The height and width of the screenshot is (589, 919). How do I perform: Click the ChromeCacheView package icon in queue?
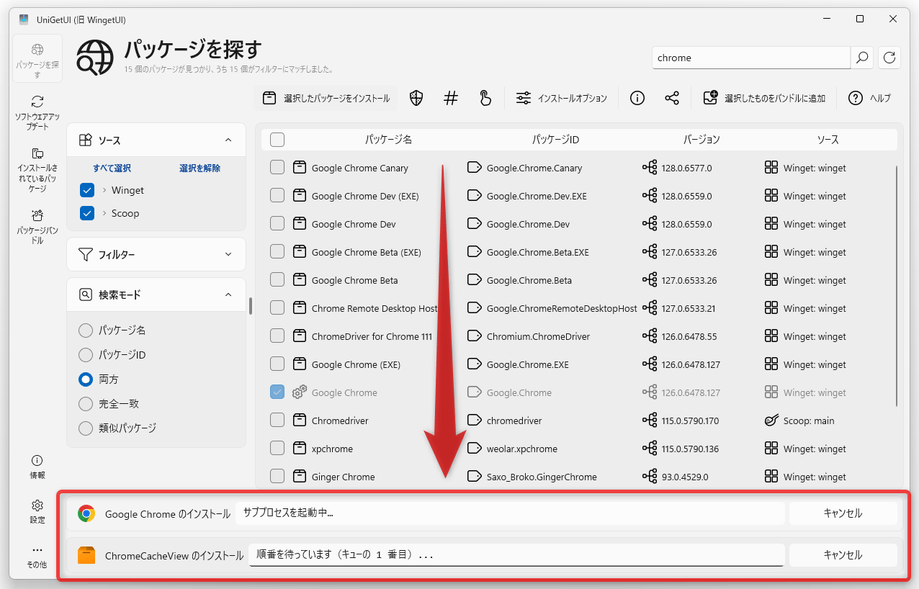pos(86,555)
